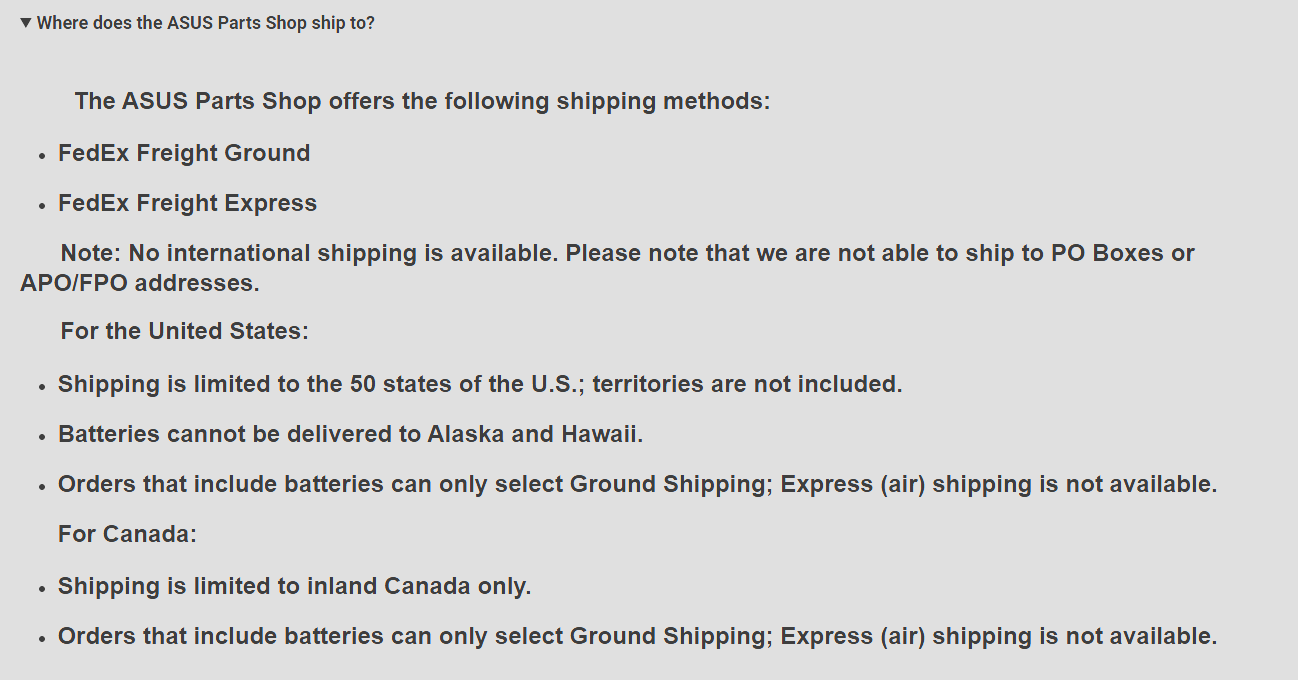This screenshot has height=680, width=1298.
Task: Click the 'APO/FPO addresses.' text line
Action: pyautogui.click(x=140, y=283)
